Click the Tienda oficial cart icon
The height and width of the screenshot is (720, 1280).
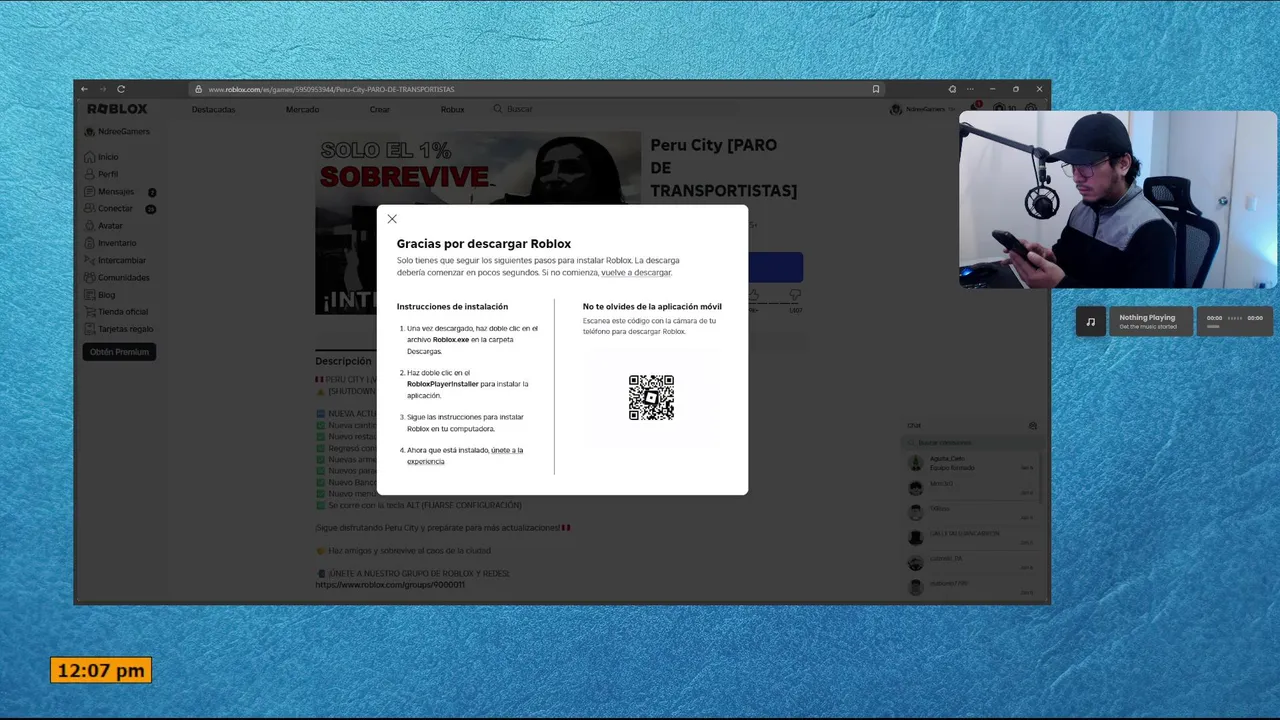[90, 312]
